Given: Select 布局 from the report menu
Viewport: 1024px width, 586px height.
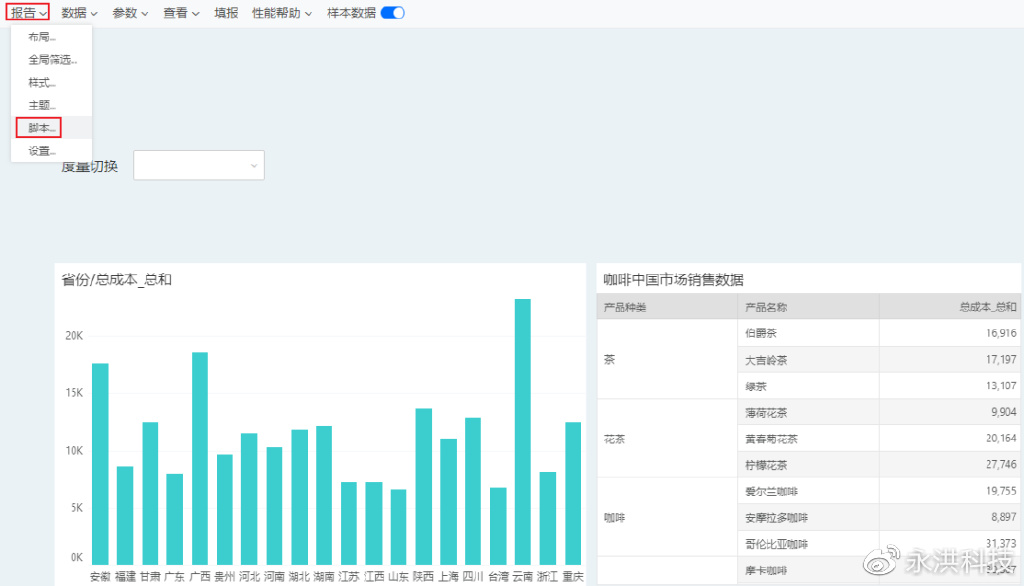Looking at the screenshot, I should click(40, 36).
